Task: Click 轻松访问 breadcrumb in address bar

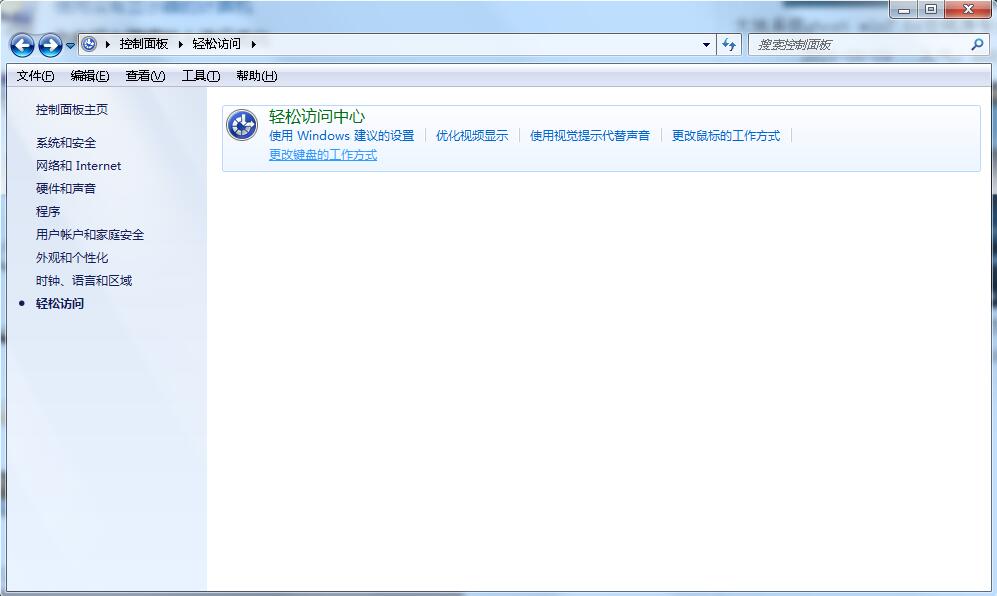Action: point(216,44)
